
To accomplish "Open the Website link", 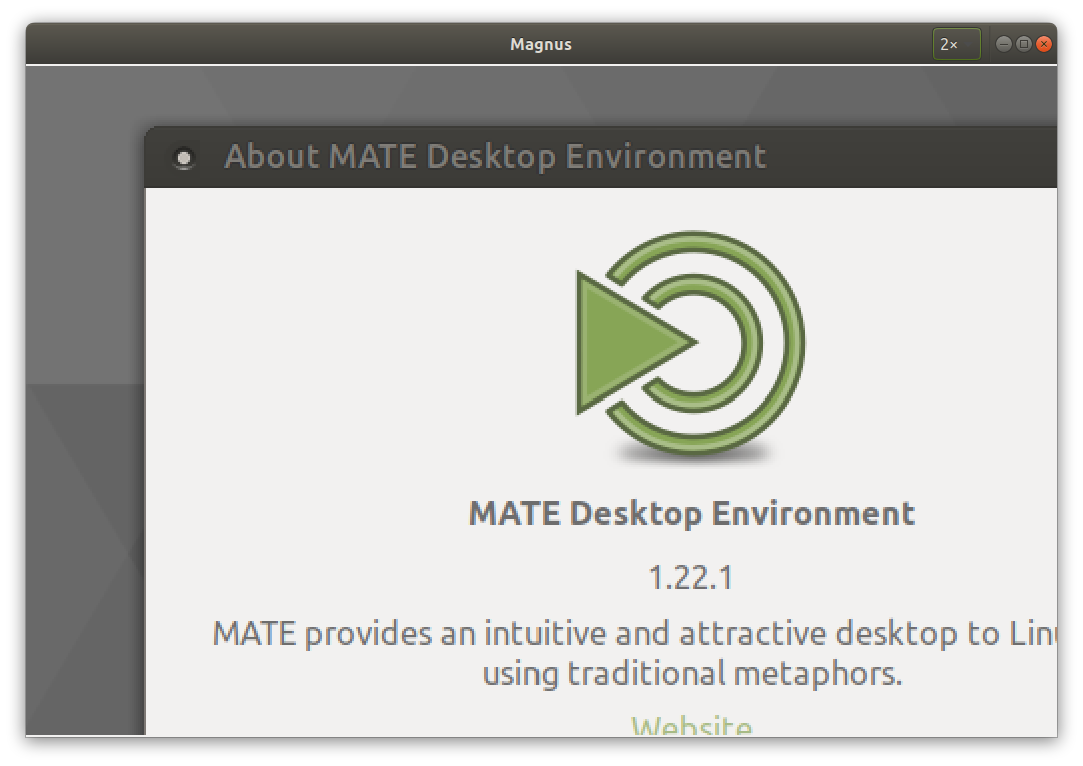I will click(691, 725).
